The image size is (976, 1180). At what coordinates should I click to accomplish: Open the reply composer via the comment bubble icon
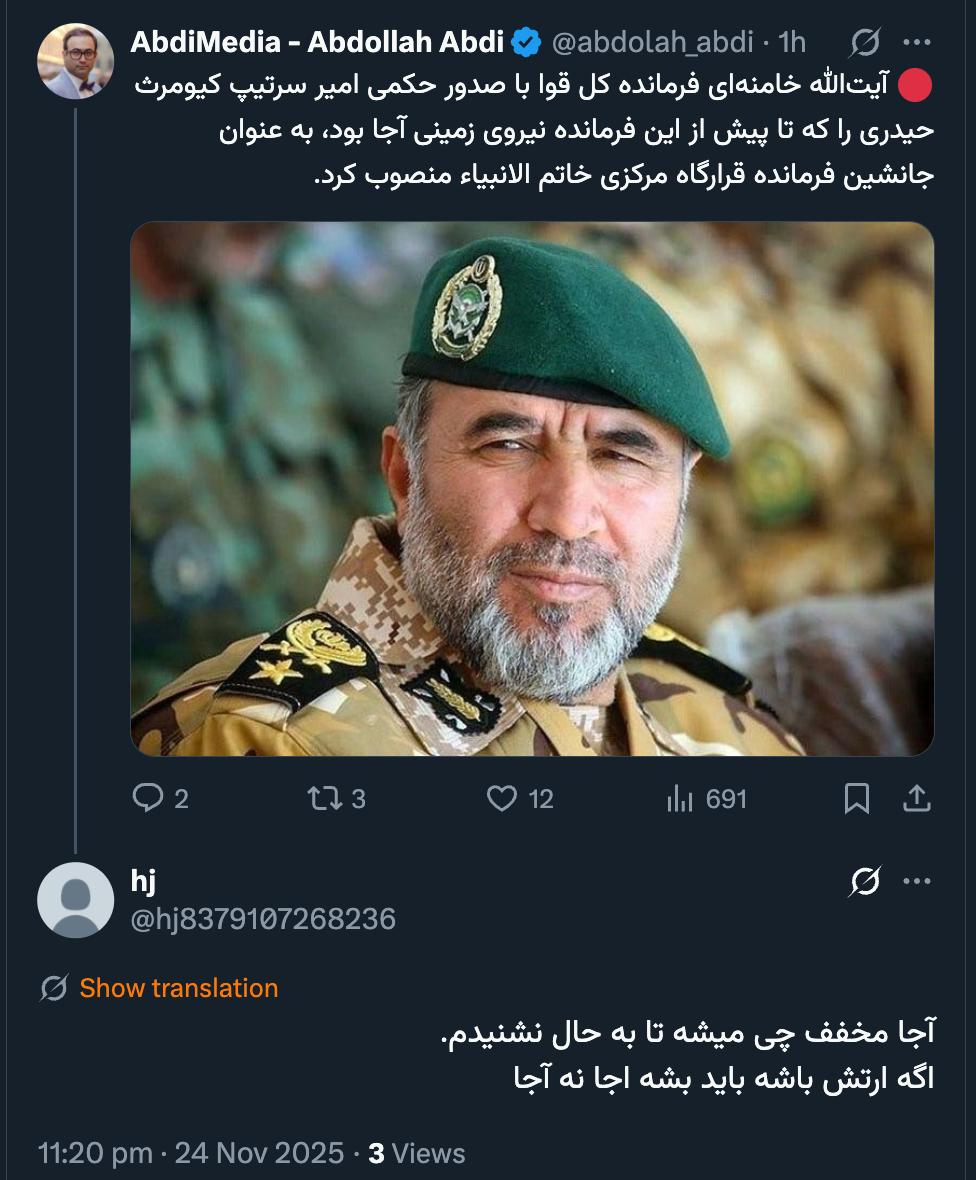tap(148, 798)
